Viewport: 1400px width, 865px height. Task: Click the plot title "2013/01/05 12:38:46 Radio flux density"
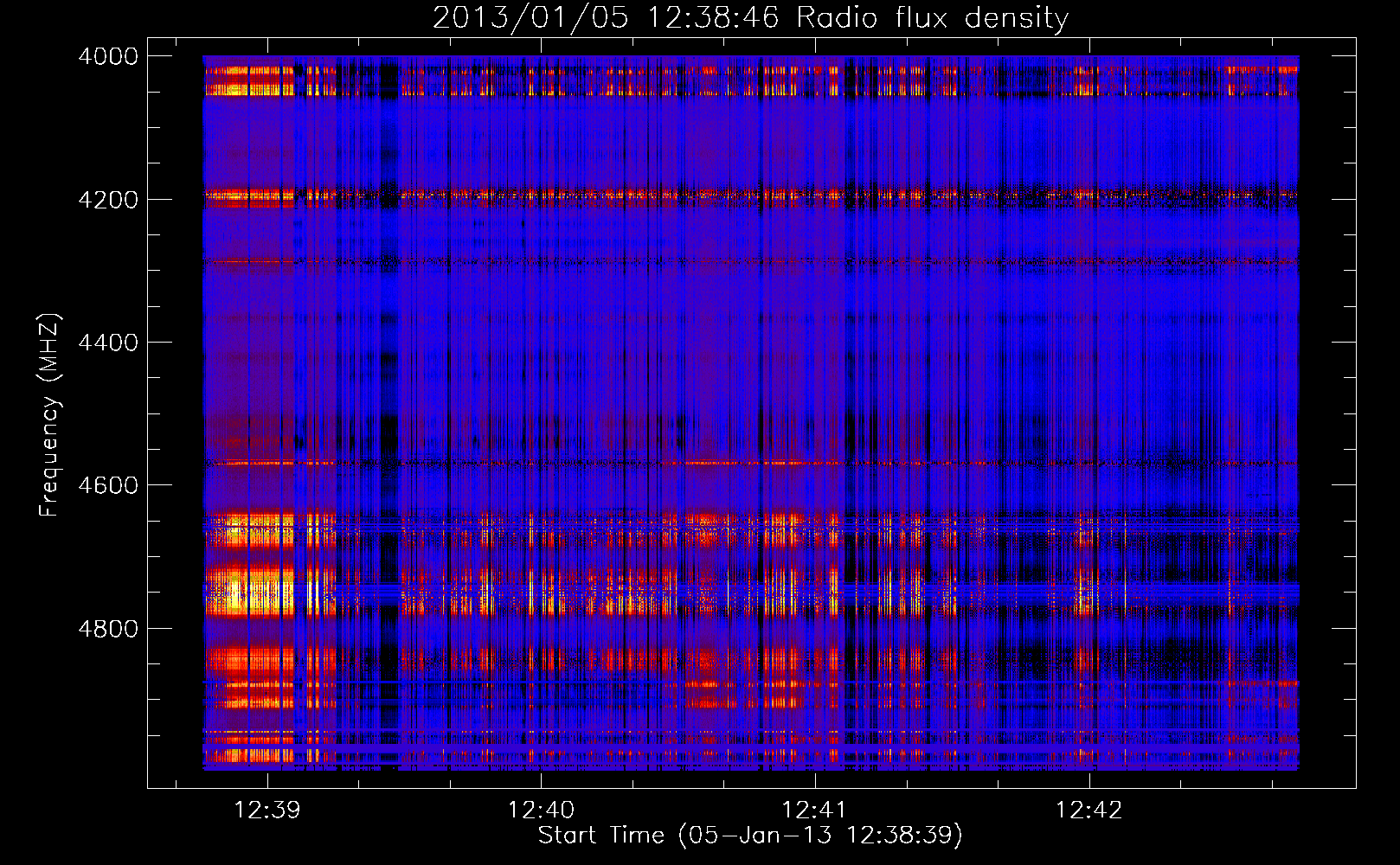pos(750,18)
